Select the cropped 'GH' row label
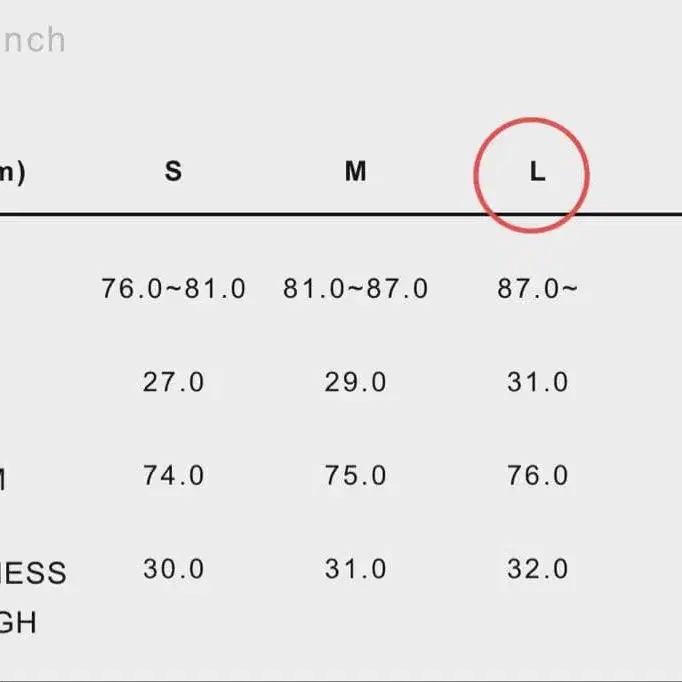 tap(18, 623)
